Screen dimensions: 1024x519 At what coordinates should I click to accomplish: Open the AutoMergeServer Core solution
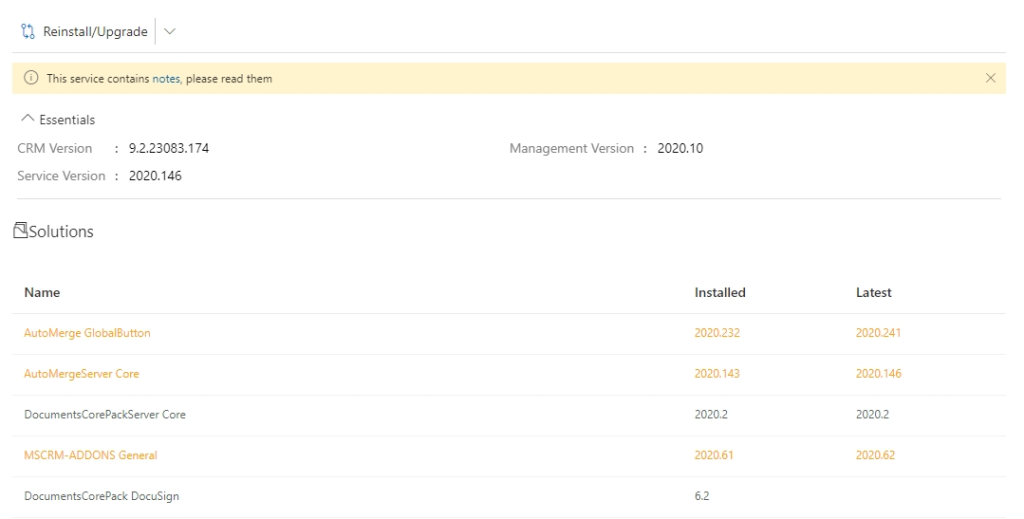point(82,373)
